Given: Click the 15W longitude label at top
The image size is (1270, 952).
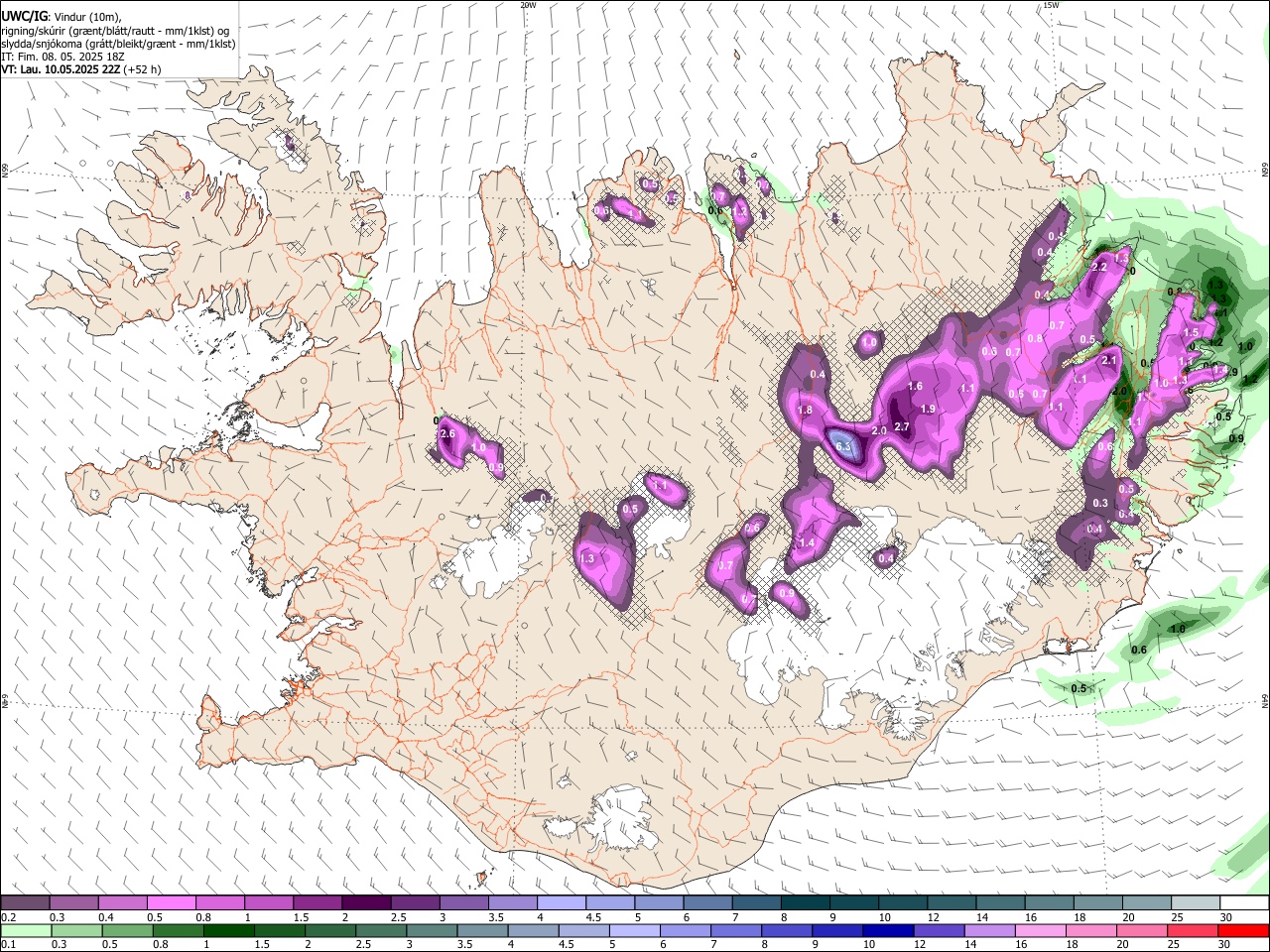Looking at the screenshot, I should [x=1051, y=5].
